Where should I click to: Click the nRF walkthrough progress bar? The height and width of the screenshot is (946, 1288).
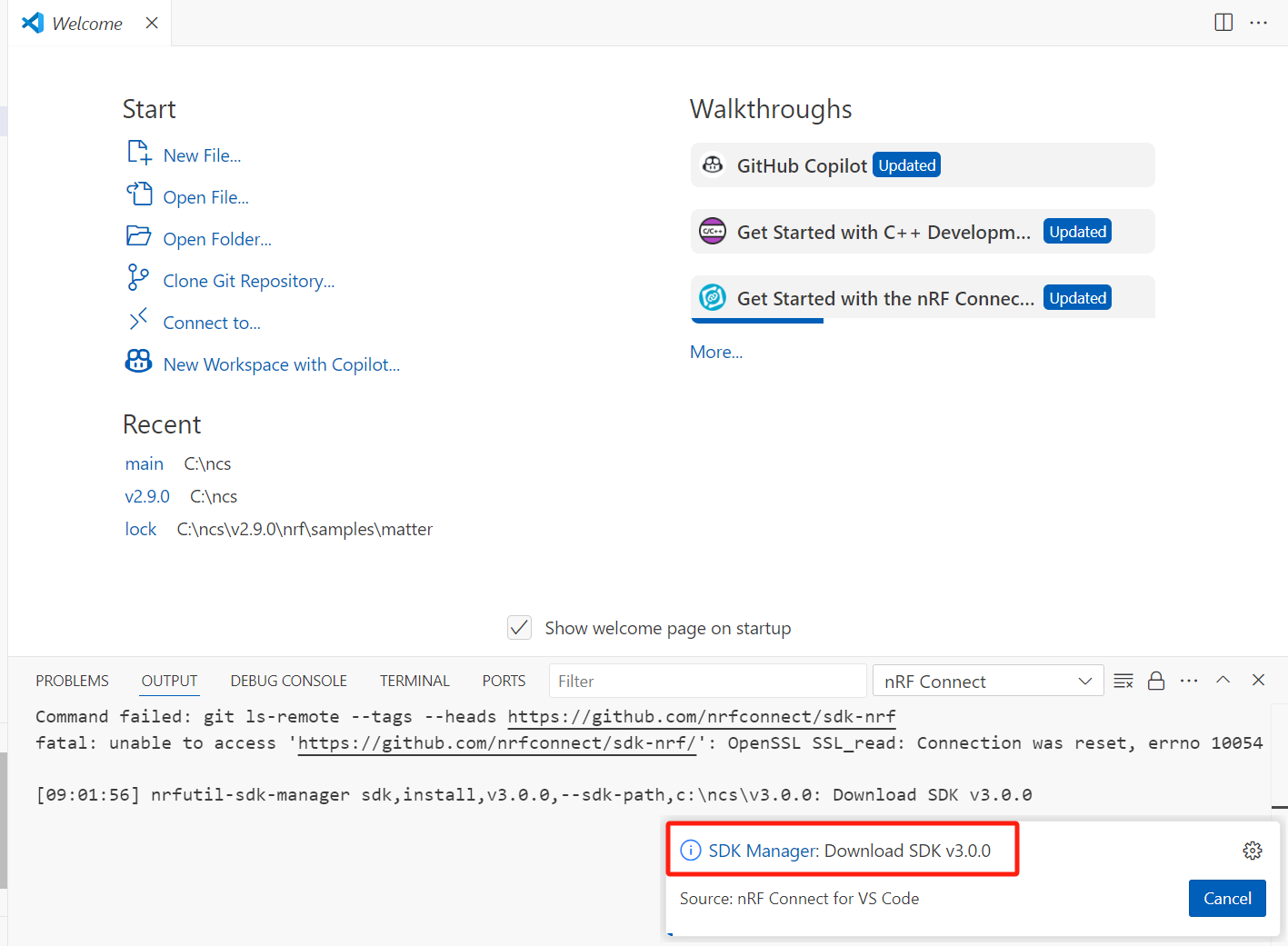[x=757, y=321]
